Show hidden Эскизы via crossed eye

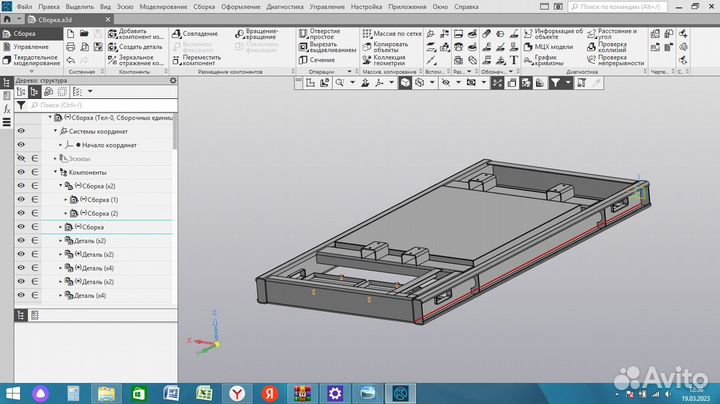tap(21, 158)
